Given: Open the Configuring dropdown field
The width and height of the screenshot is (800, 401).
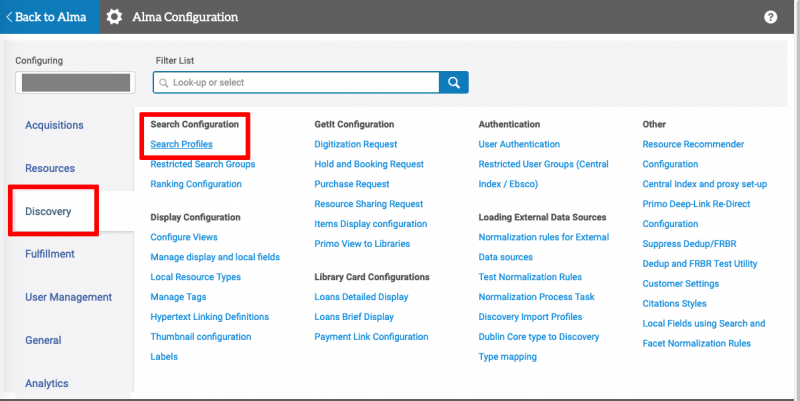Looking at the screenshot, I should tap(76, 83).
